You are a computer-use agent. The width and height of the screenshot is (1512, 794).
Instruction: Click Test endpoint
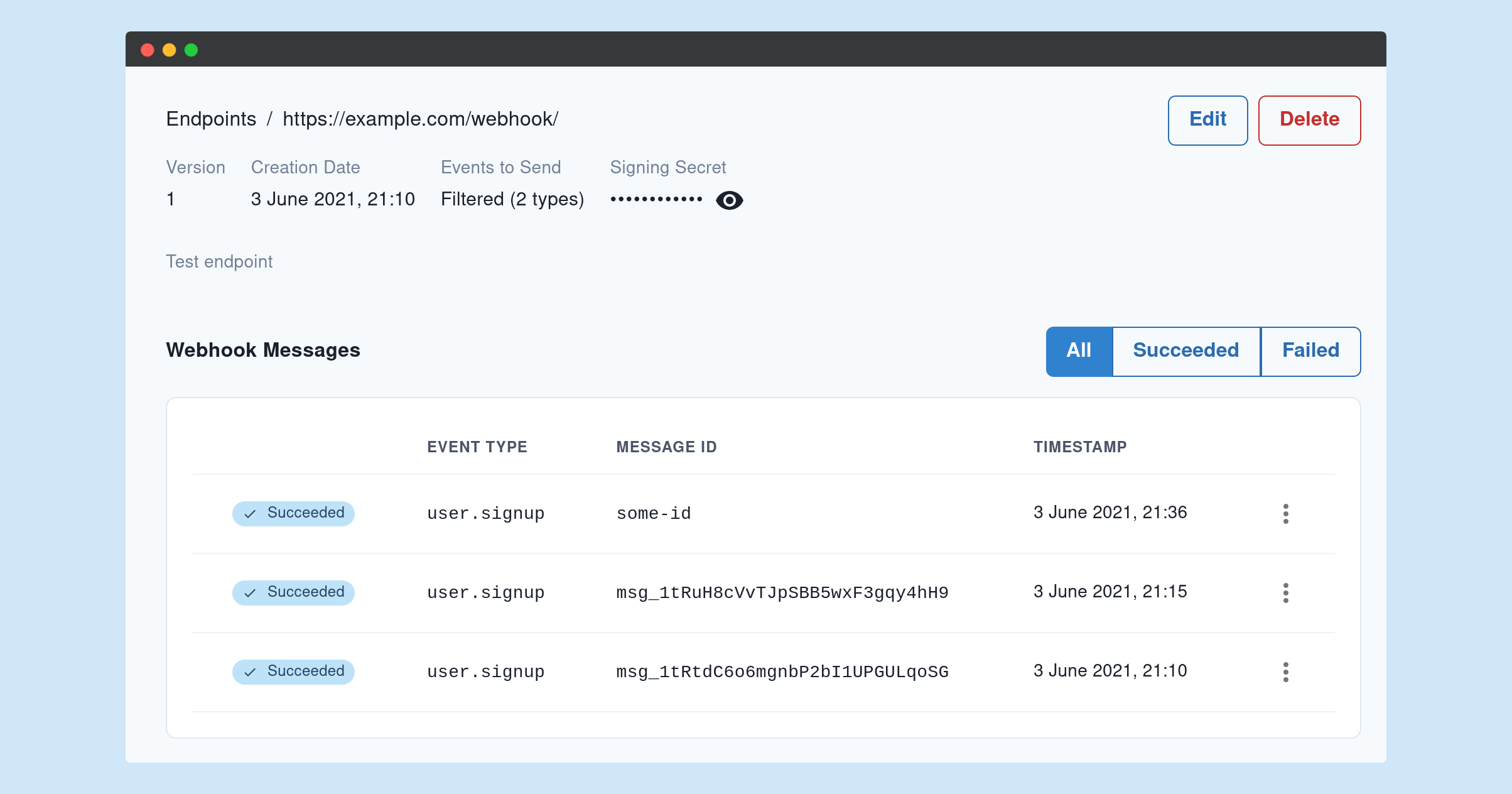tap(219, 261)
